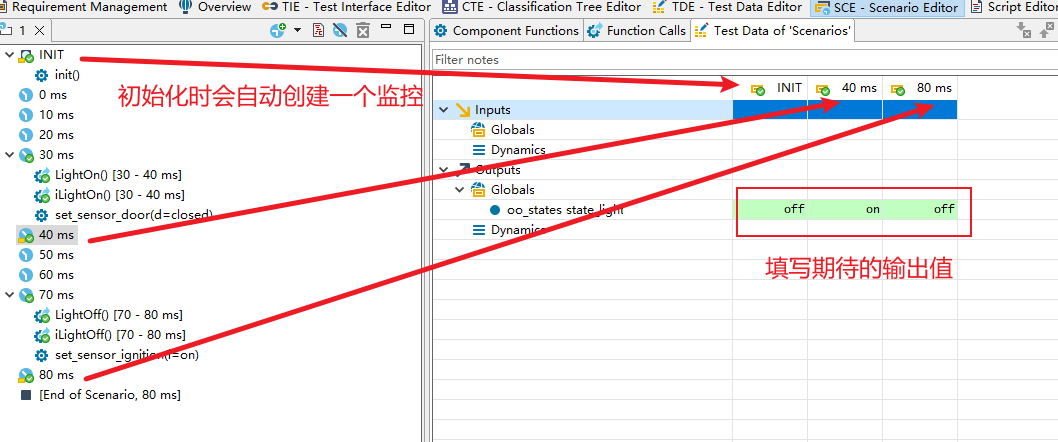This screenshot has width=1058, height=442.
Task: Click the black square End of Scenario icon
Action: (26, 395)
